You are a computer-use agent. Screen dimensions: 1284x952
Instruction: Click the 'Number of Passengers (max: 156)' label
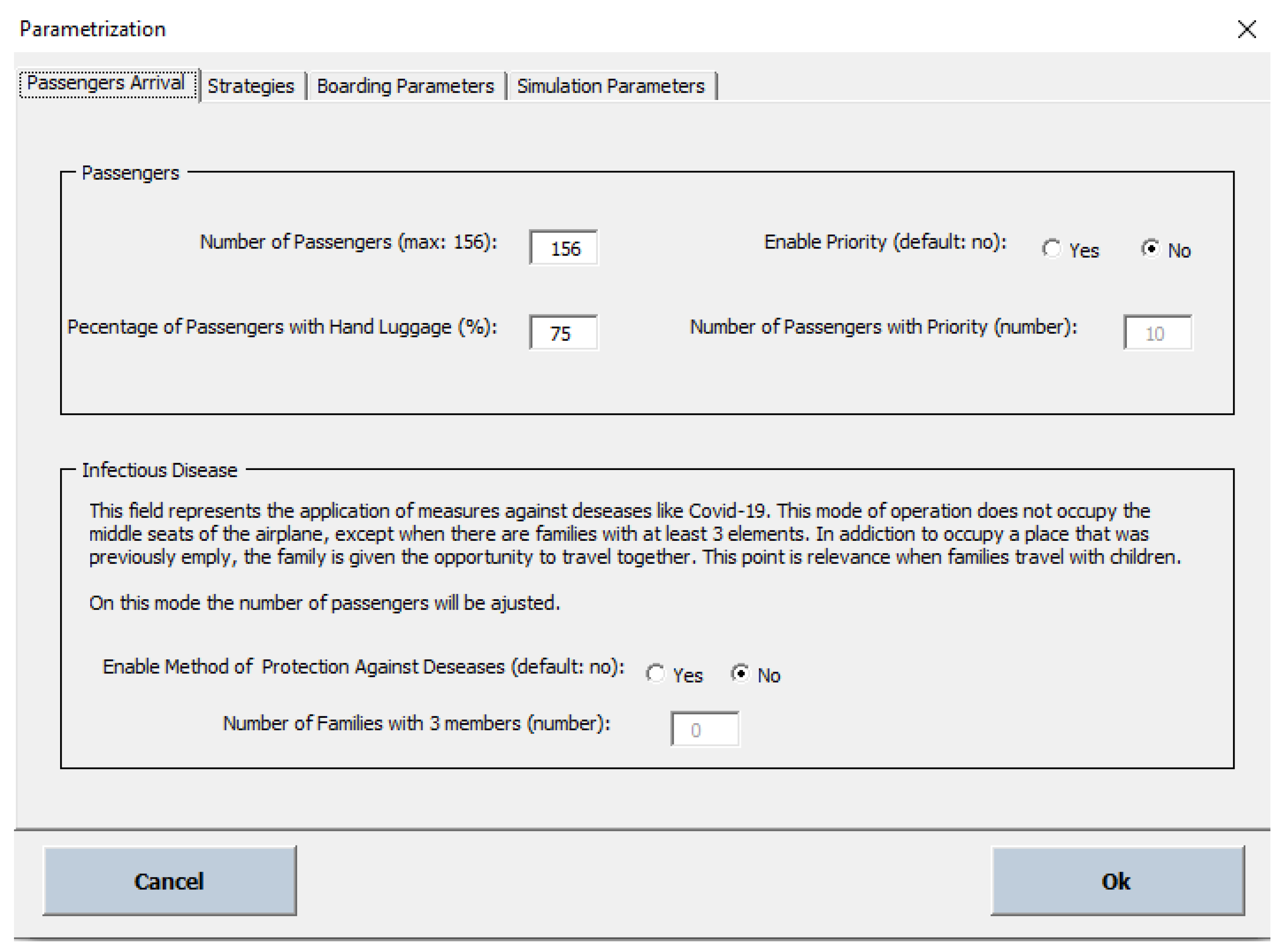[x=348, y=242]
